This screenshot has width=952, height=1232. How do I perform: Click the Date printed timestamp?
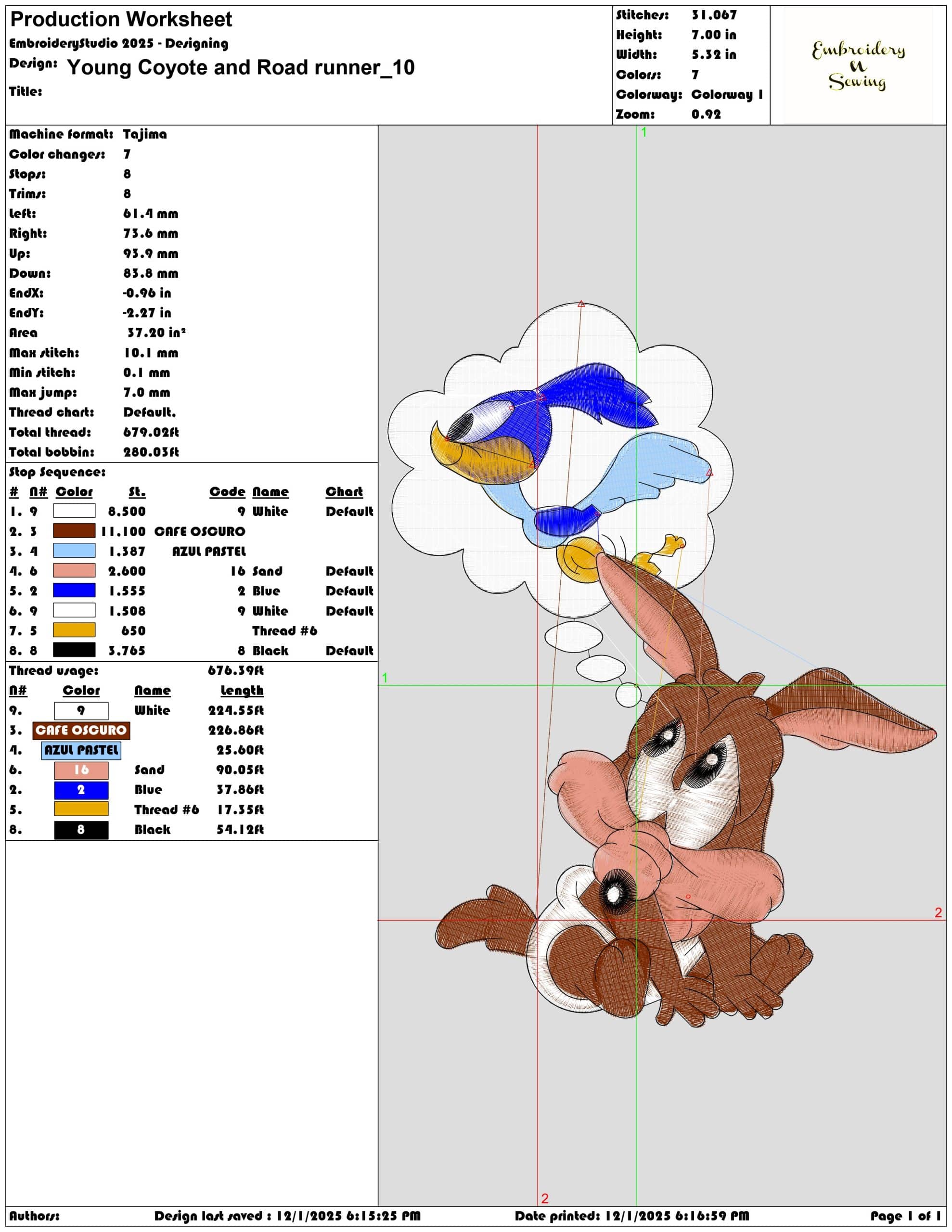(632, 1216)
